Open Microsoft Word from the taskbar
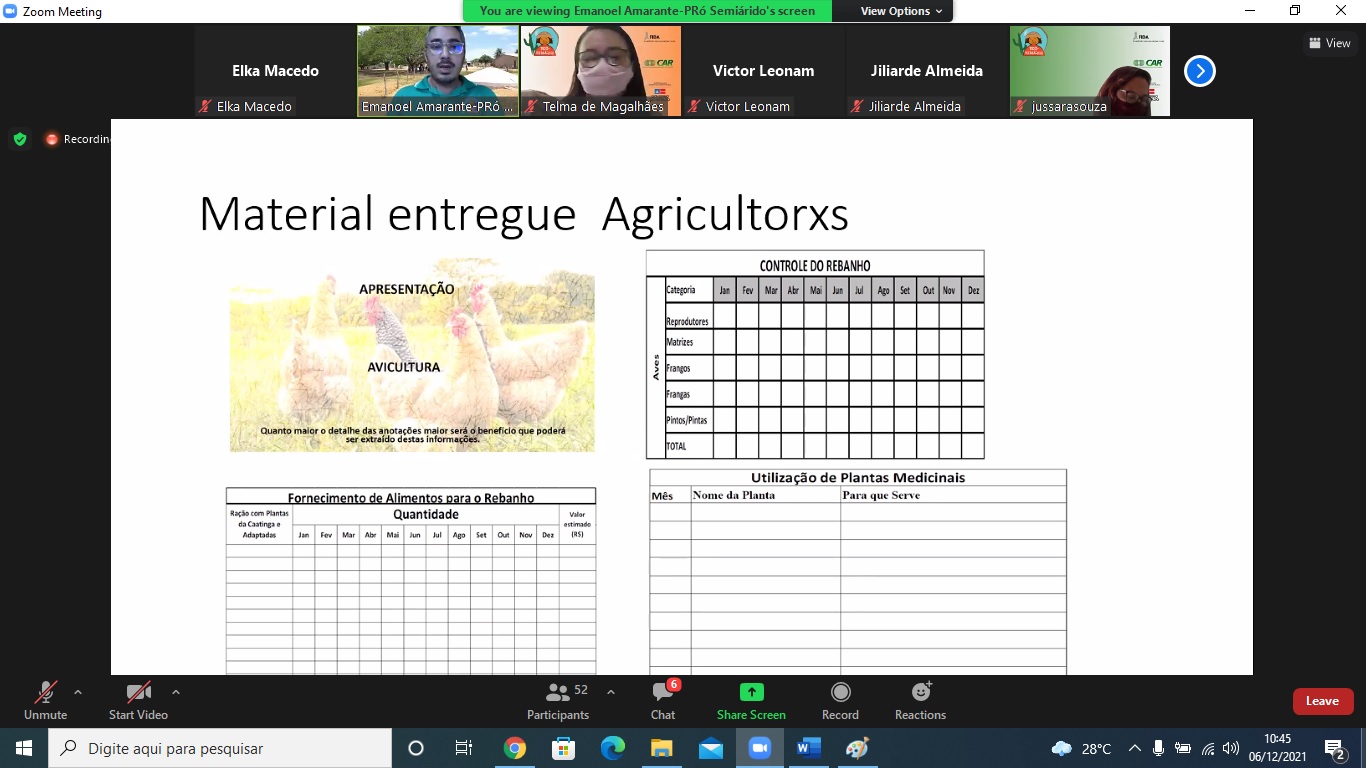Screen dimensions: 1366x768 pos(808,748)
